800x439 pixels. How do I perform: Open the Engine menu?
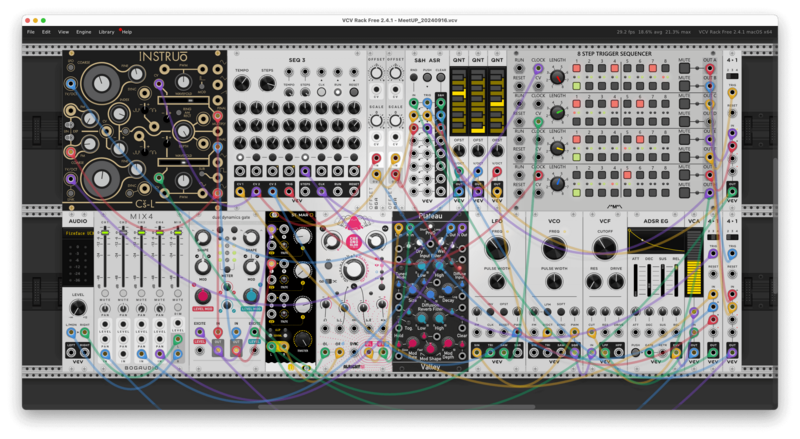tap(84, 32)
